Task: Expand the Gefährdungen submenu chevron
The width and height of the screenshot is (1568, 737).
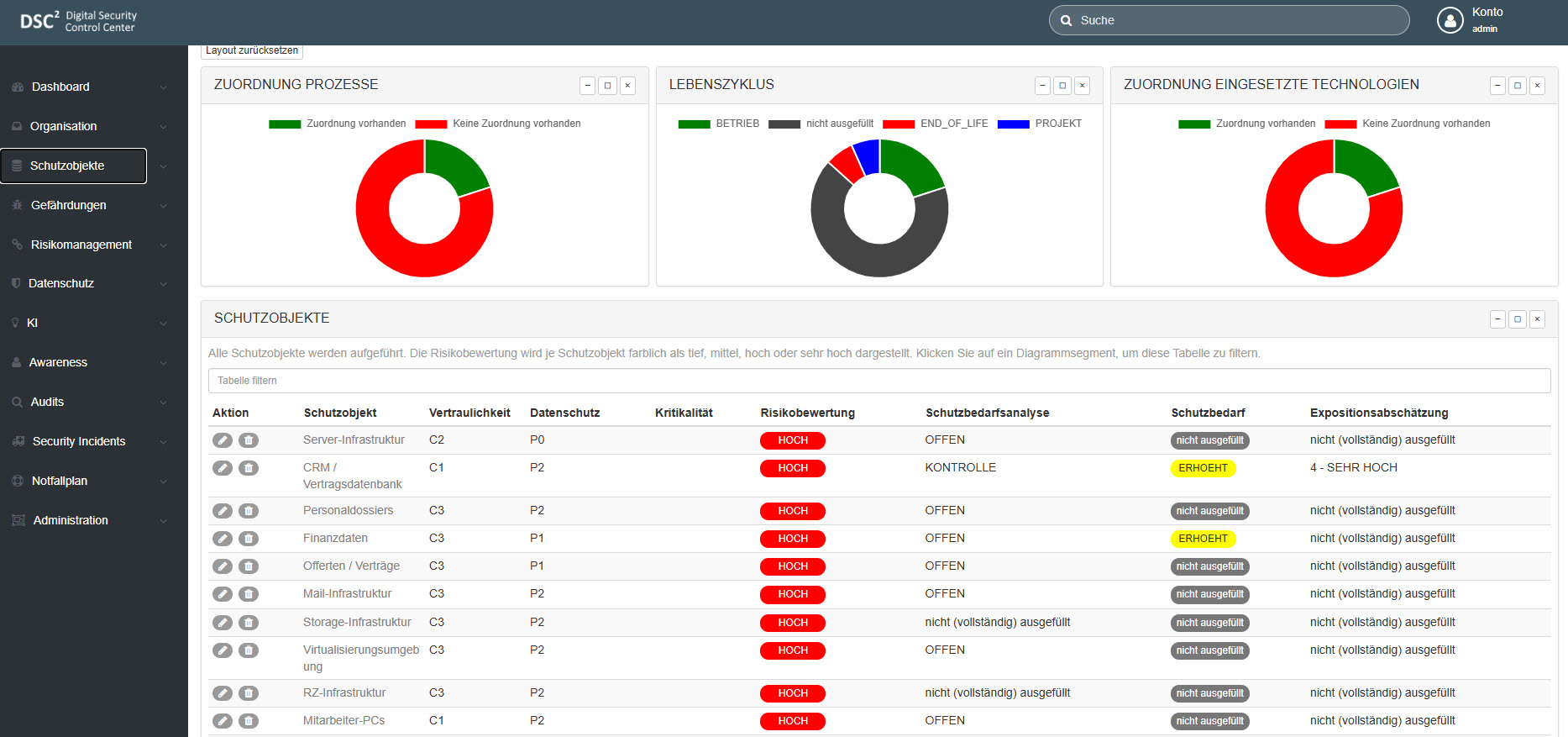Action: [163, 206]
